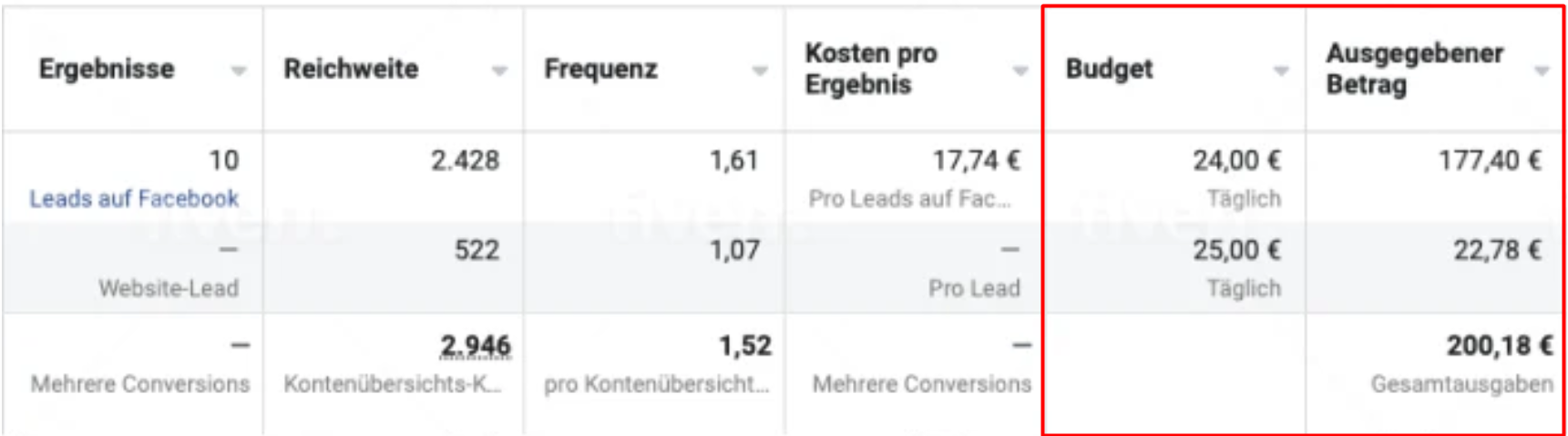Click the Frequenz column header
The height and width of the screenshot is (436, 1568).
coord(600,69)
